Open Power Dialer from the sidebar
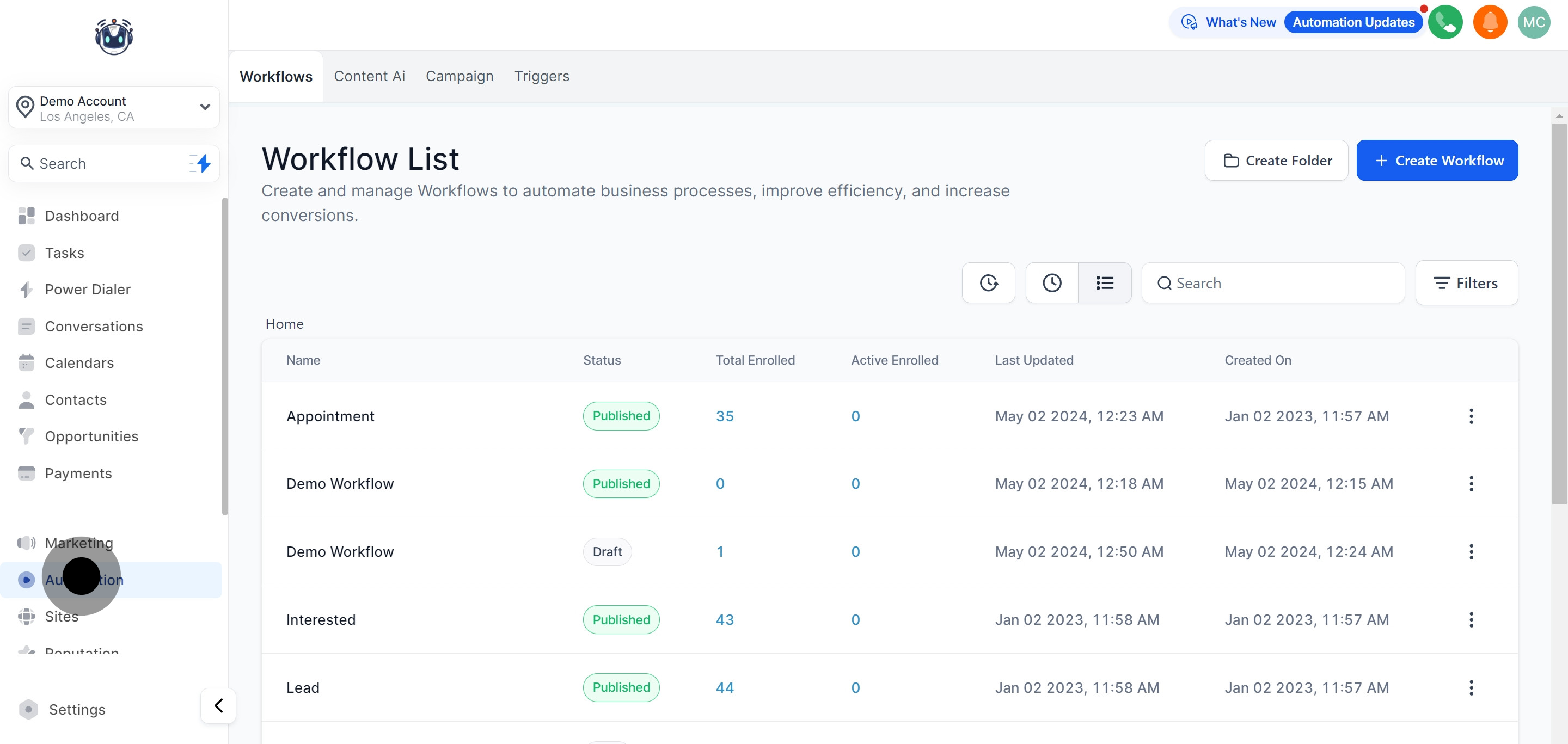 point(88,290)
